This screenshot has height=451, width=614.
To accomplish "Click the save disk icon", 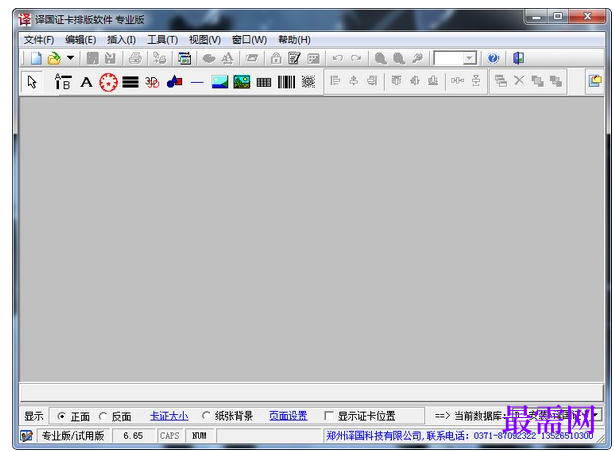I will coord(92,59).
